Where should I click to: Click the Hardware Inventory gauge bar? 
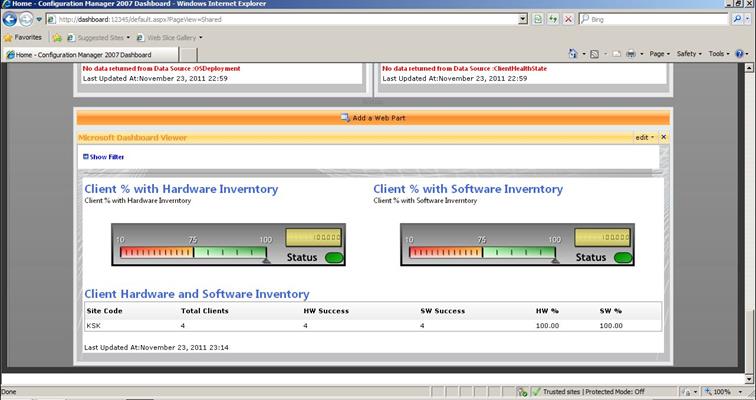(x=193, y=253)
